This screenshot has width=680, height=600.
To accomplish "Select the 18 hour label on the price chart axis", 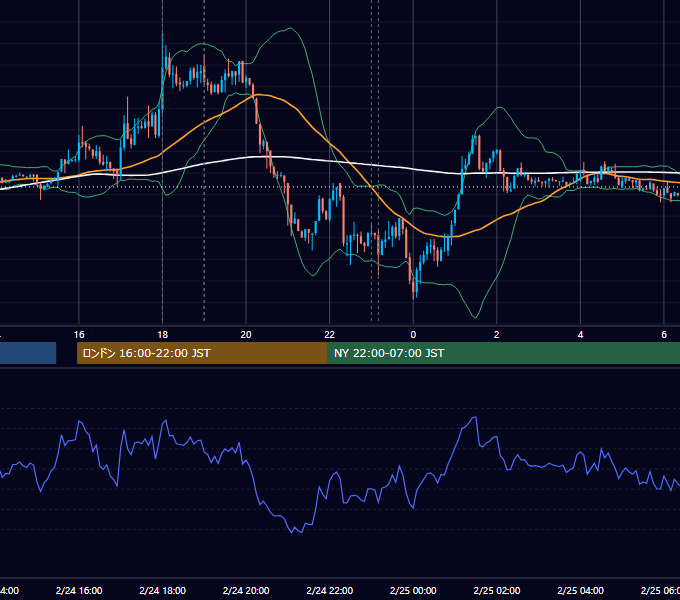I will coord(163,335).
